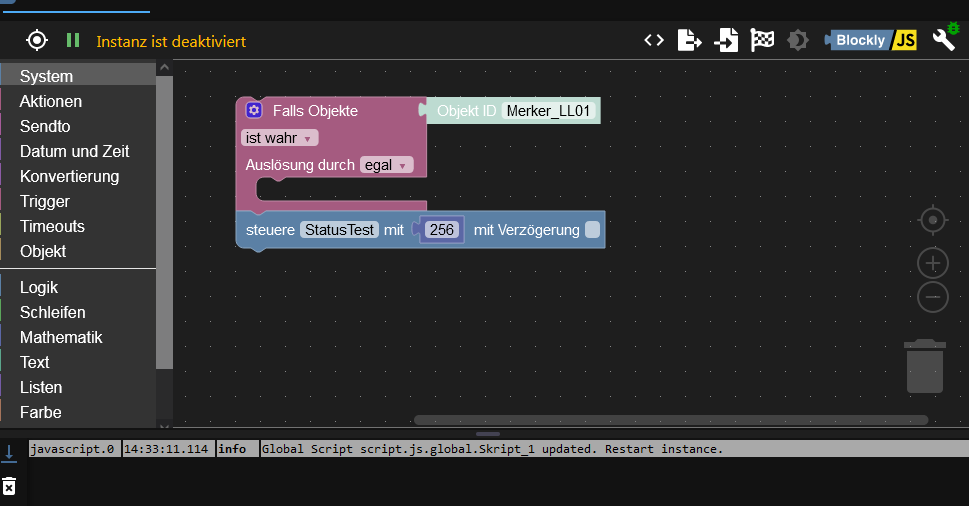The height and width of the screenshot is (506, 969).
Task: Zoom in on the Blockly workspace
Action: click(933, 264)
